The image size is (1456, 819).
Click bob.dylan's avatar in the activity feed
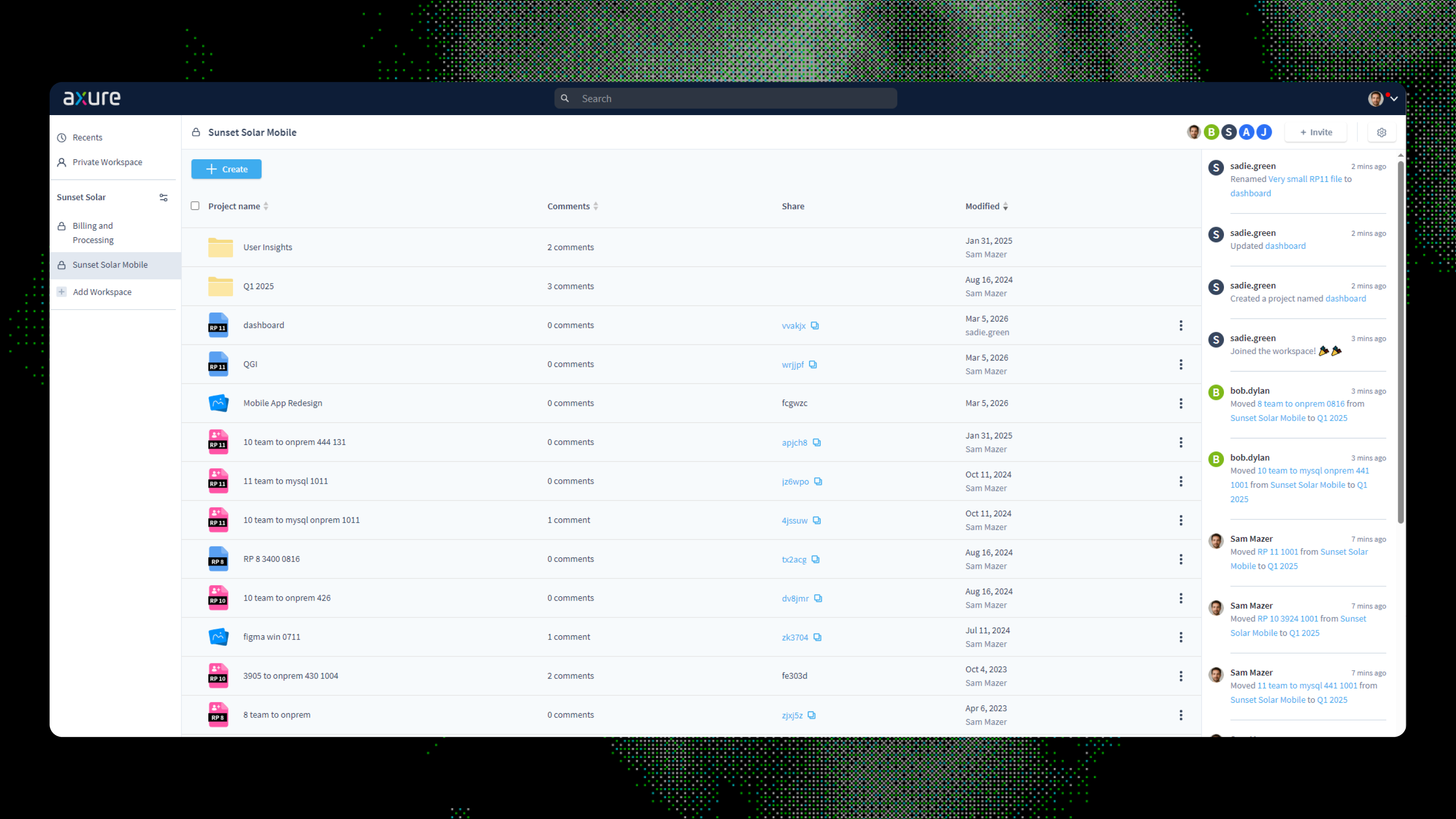(1216, 392)
